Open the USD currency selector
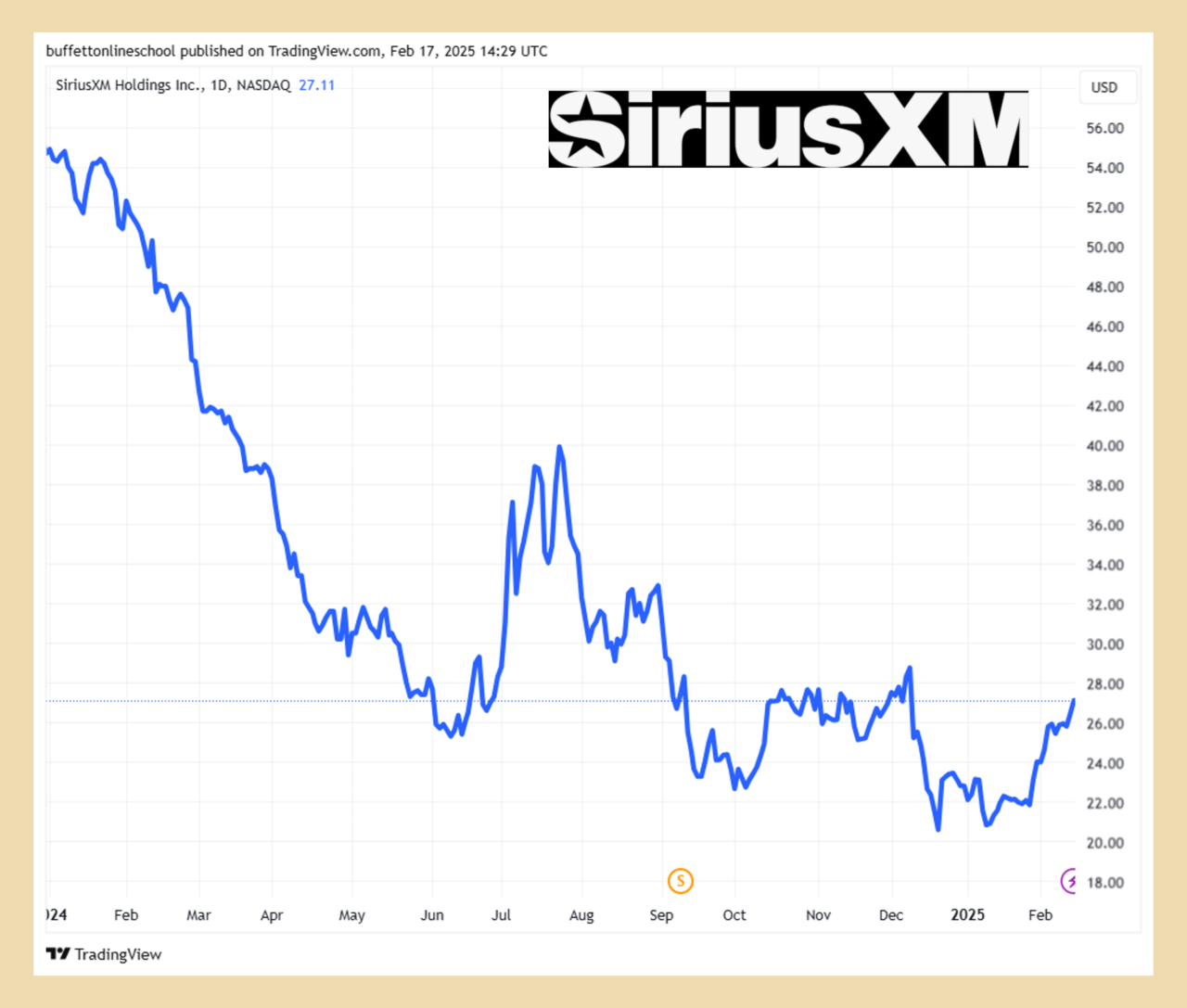The width and height of the screenshot is (1187, 1008). pos(1104,87)
